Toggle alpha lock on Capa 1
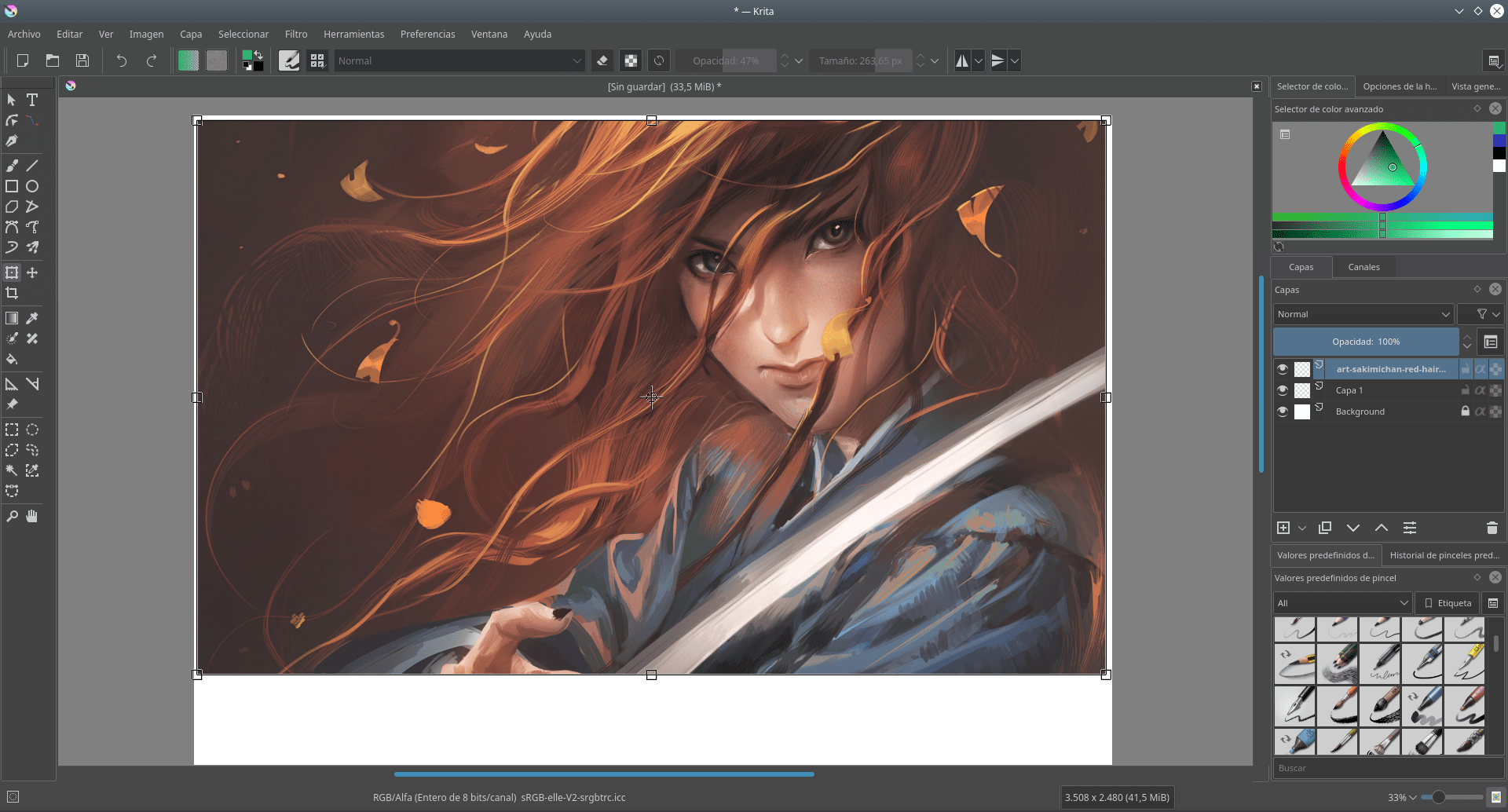The image size is (1508, 812). click(x=1480, y=390)
